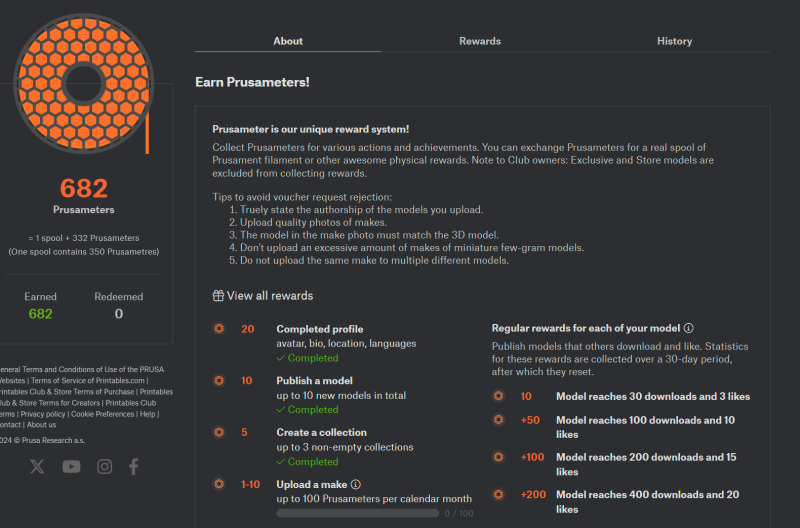Viewport: 800px width, 528px height.
Task: Click the info icon next to Upload a make
Action: tap(356, 484)
